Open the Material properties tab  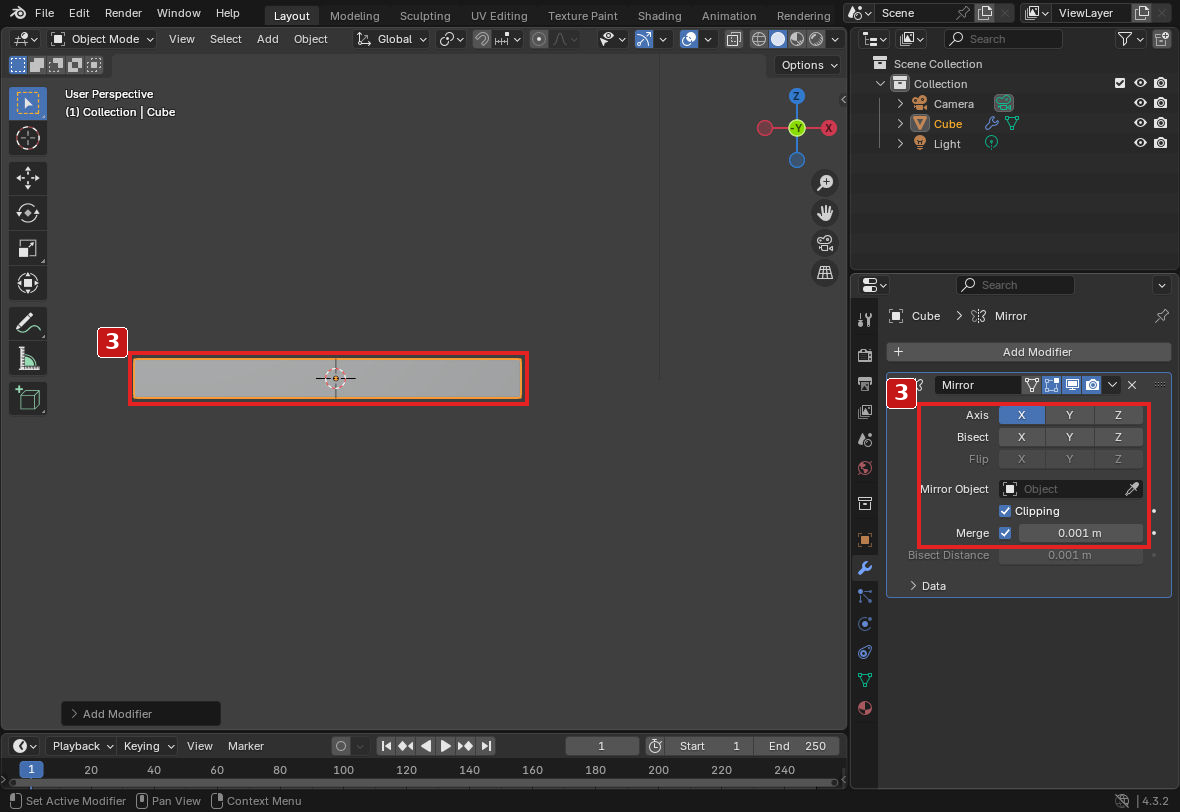tap(865, 708)
